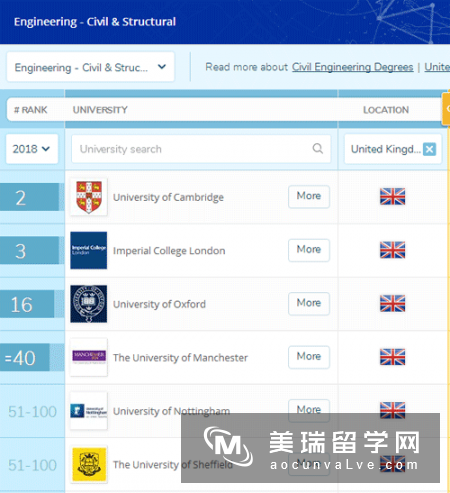Click More for University of Cambridge

(309, 196)
